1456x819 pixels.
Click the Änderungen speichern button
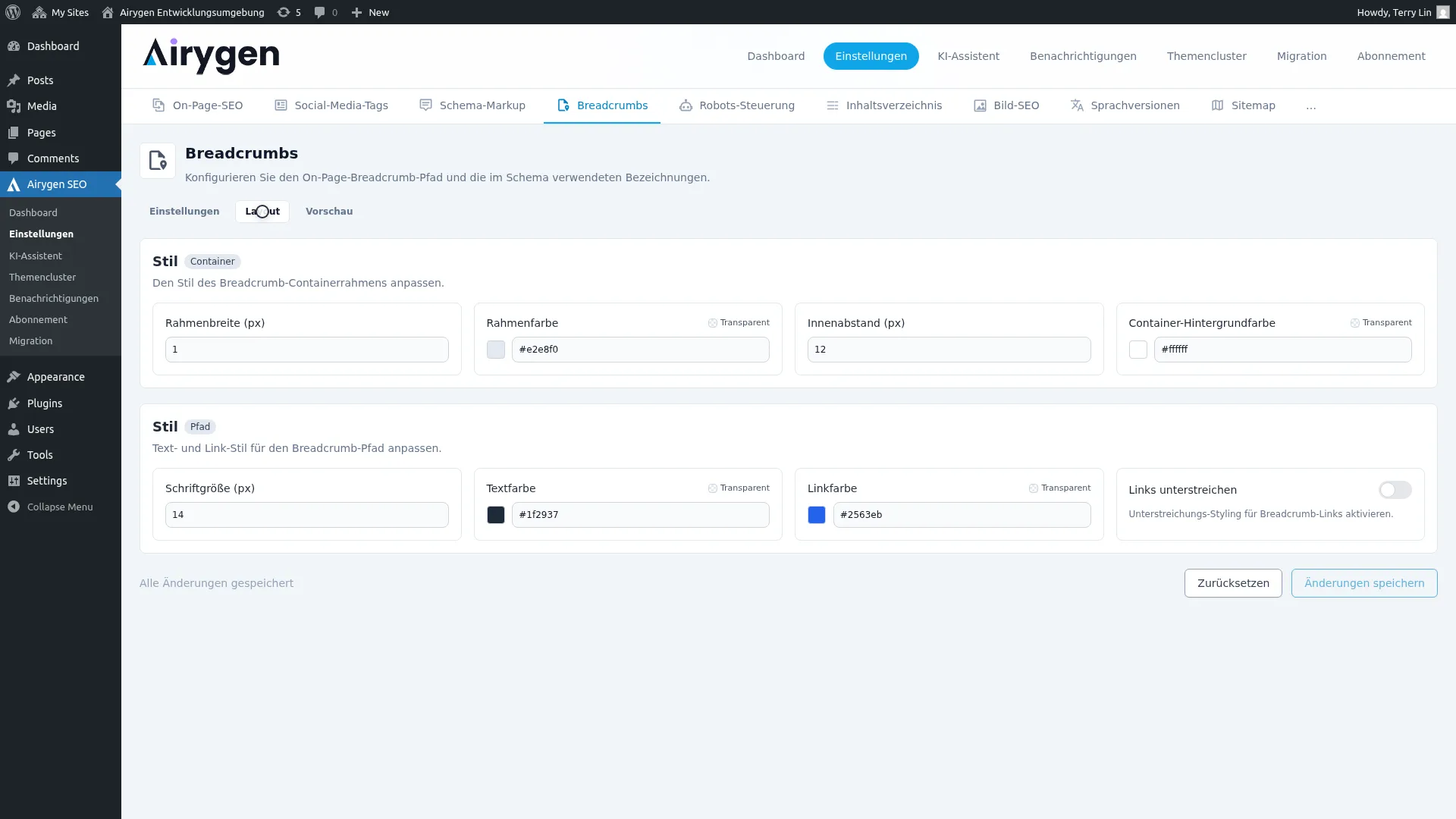(x=1364, y=583)
